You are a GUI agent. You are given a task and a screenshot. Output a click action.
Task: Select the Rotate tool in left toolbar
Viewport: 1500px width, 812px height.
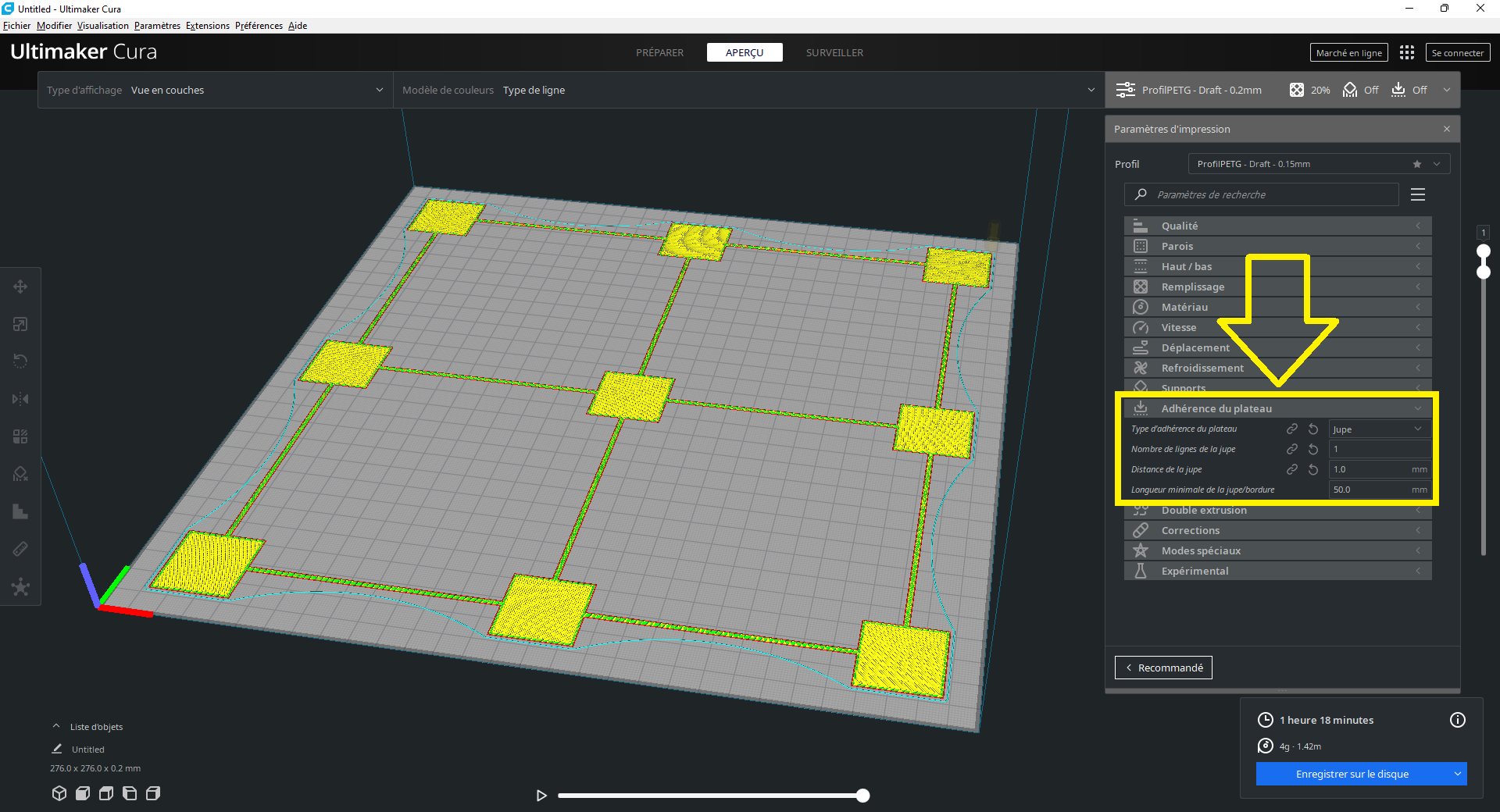20,361
